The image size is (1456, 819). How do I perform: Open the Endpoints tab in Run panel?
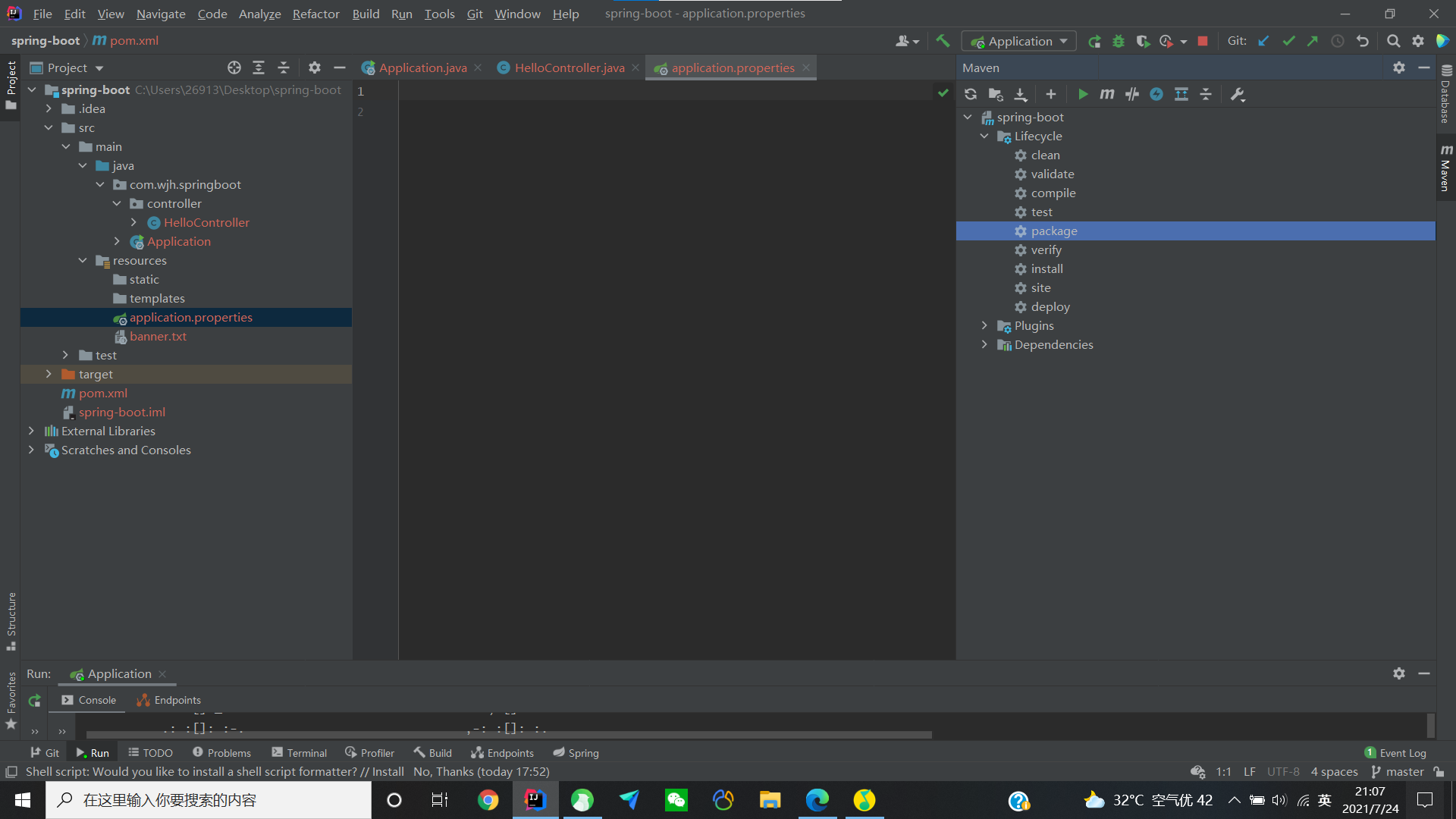point(168,700)
